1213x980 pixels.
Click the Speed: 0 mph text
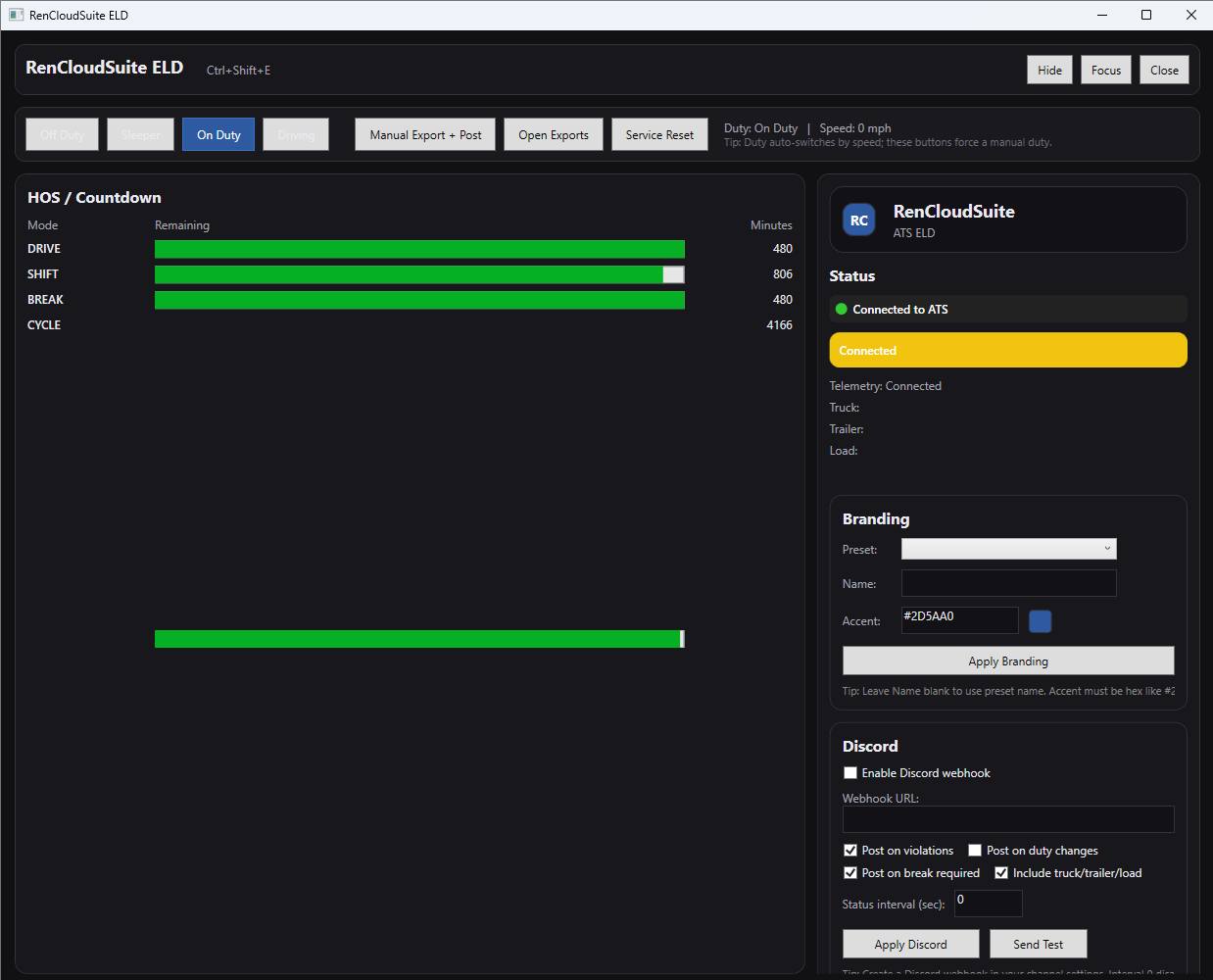click(x=855, y=128)
